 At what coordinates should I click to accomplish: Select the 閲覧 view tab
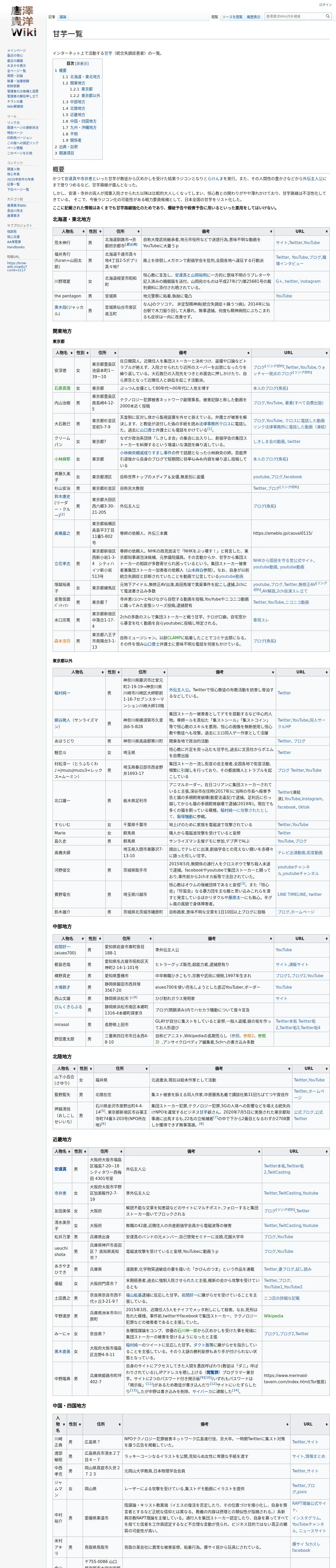pyautogui.click(x=215, y=17)
